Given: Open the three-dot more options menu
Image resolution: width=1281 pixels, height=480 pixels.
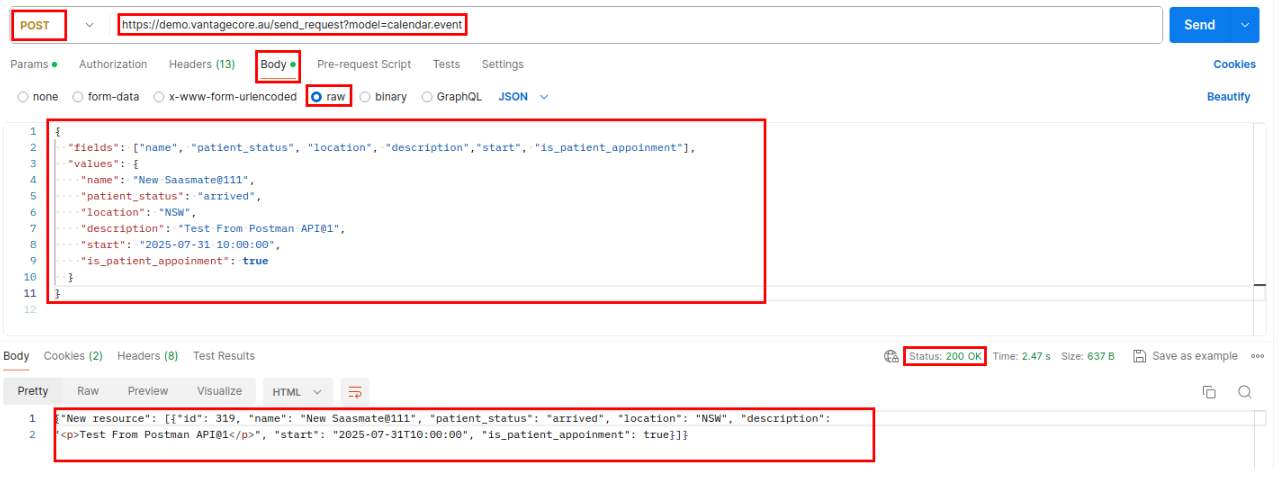Looking at the screenshot, I should point(1257,357).
